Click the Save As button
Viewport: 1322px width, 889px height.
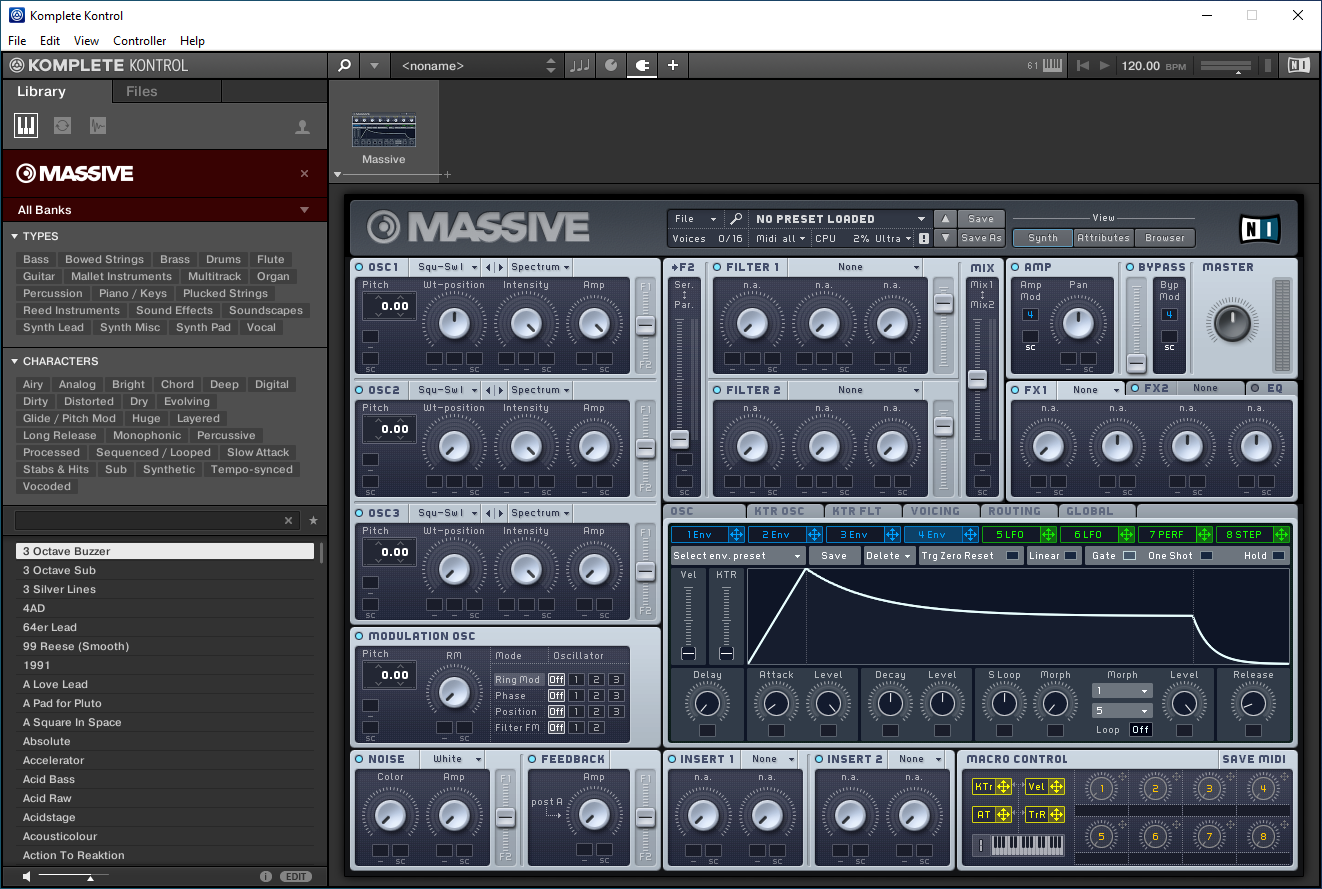(x=980, y=238)
